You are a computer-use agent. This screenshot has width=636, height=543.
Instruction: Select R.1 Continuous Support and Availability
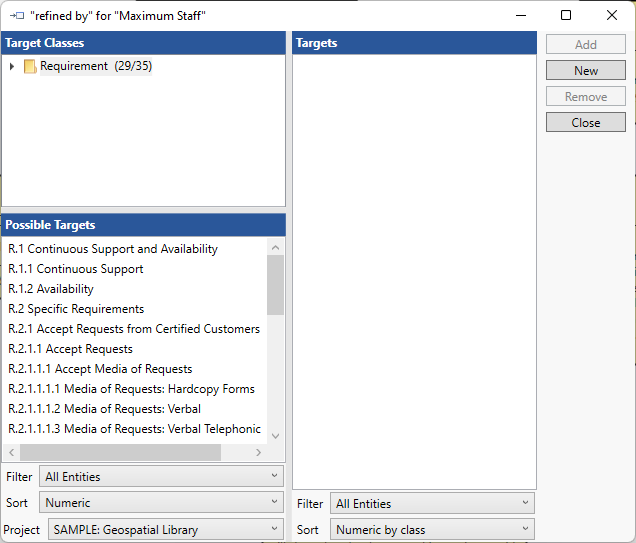click(113, 249)
